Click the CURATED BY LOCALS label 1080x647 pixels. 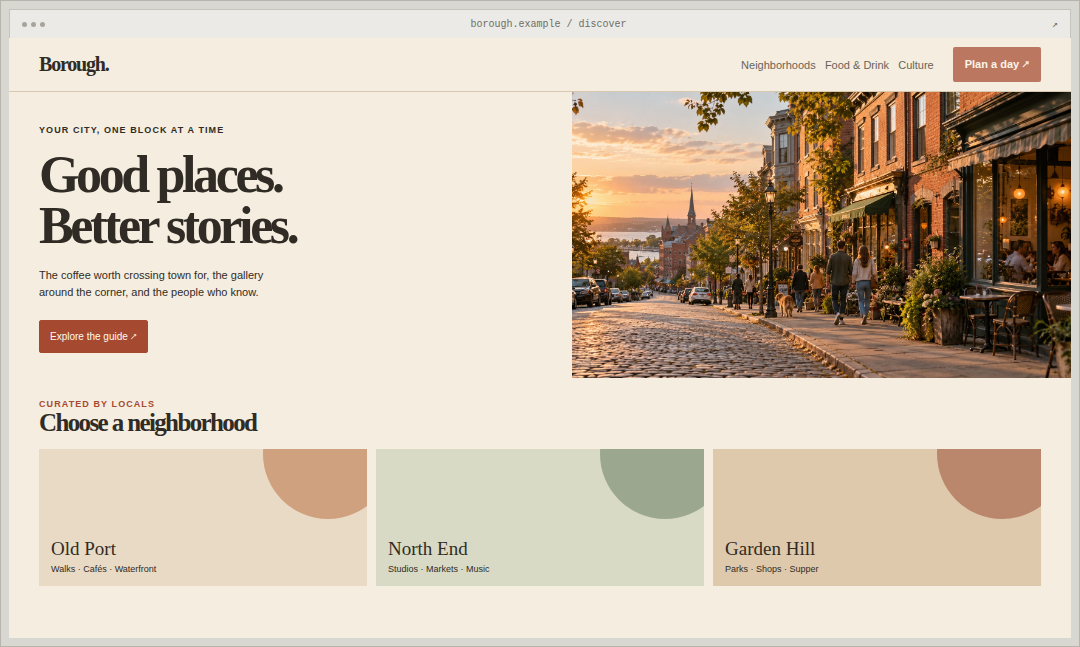(x=97, y=404)
